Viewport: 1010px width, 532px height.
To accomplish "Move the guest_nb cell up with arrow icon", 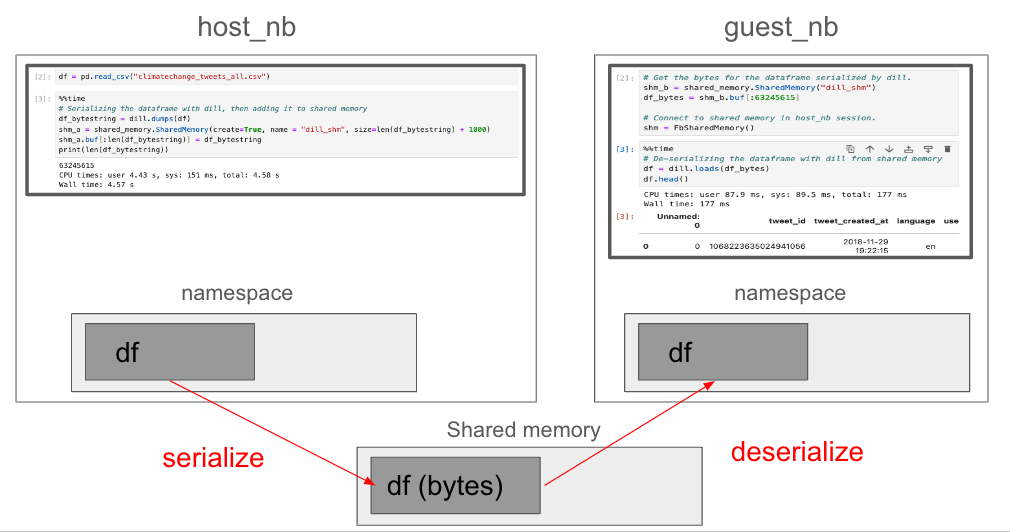I will coord(870,149).
